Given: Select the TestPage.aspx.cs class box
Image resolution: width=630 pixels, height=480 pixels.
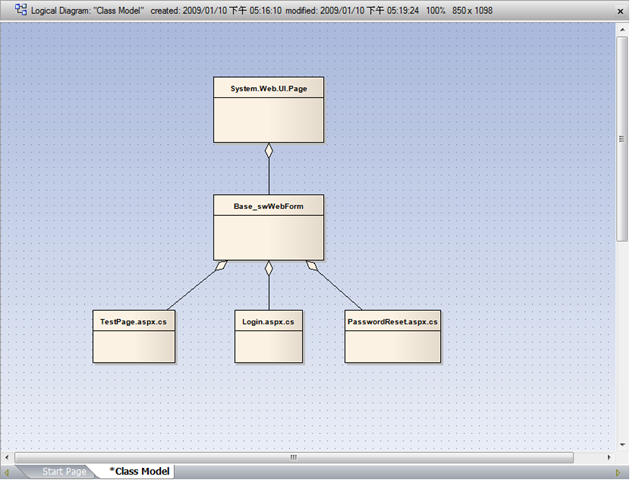Looking at the screenshot, I should tap(134, 336).
